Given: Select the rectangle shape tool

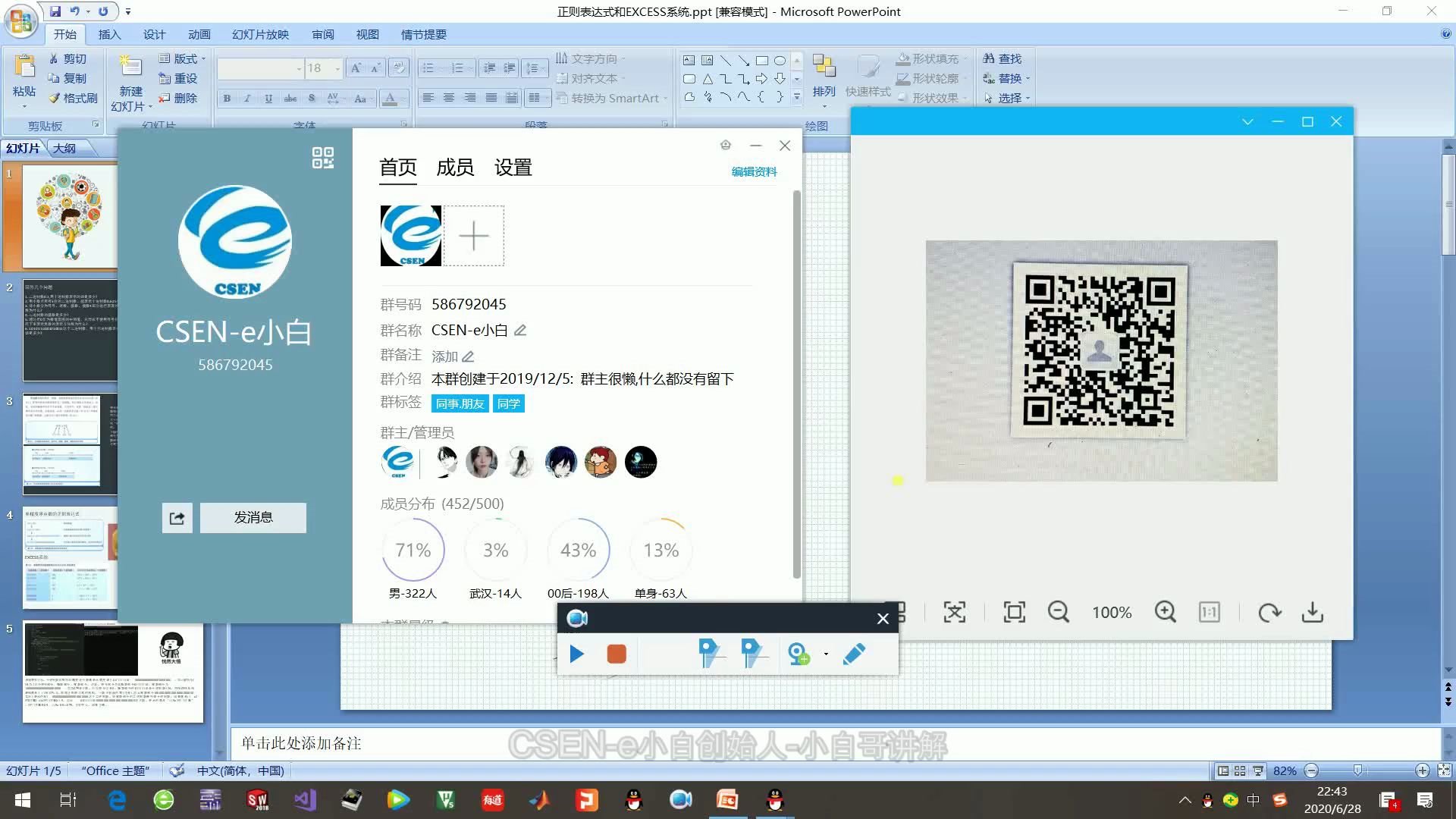Looking at the screenshot, I should click(762, 60).
